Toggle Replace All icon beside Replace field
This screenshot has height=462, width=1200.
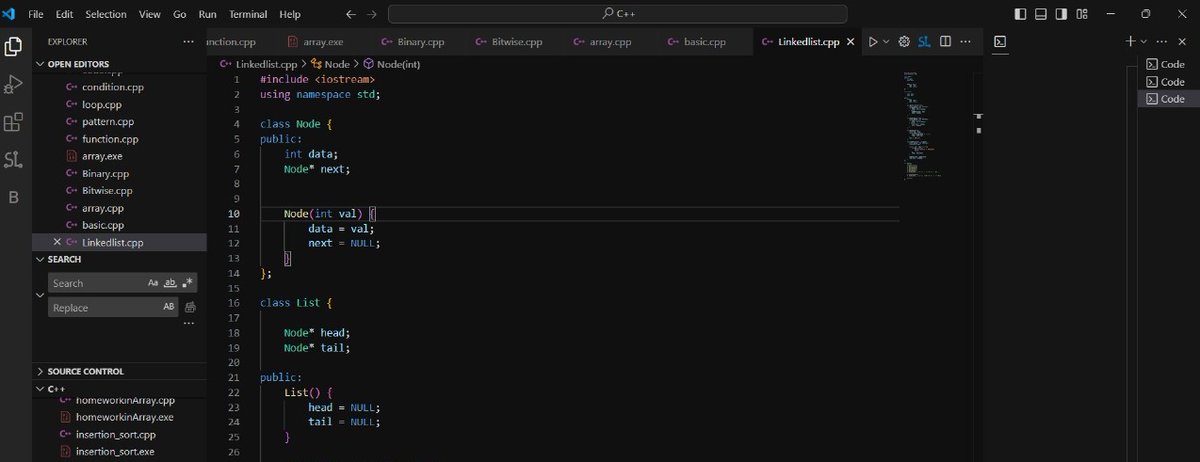click(x=190, y=307)
